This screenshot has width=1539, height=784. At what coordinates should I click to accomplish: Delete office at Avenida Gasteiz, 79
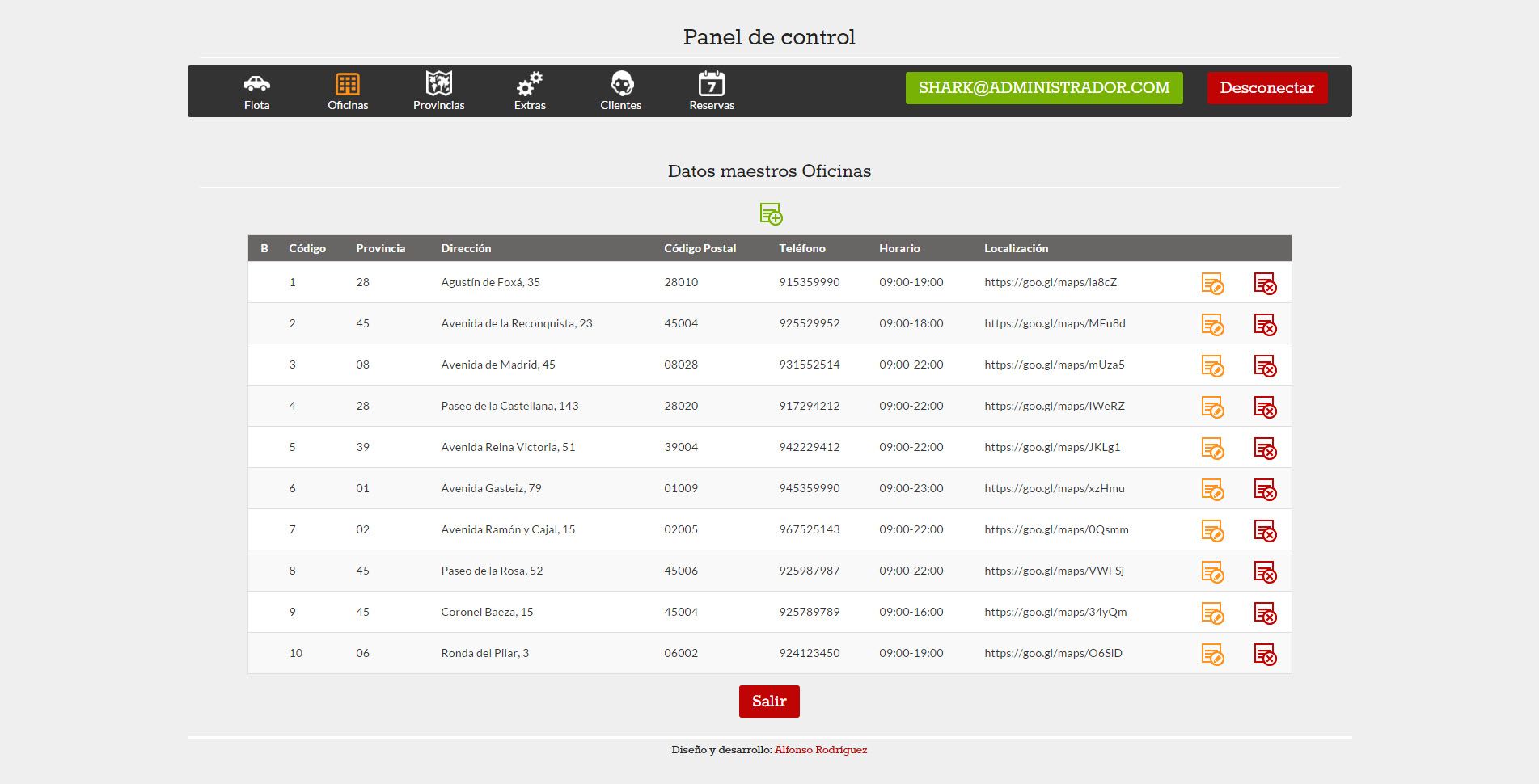tap(1264, 490)
